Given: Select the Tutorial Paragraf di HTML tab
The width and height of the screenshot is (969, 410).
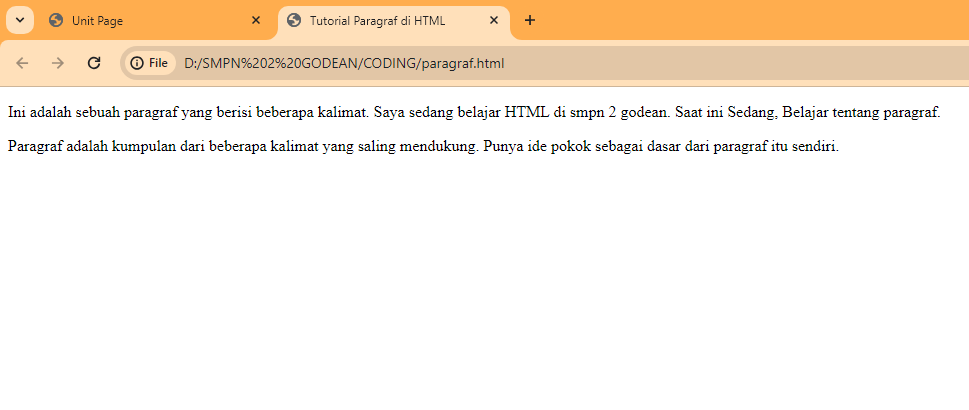Looking at the screenshot, I should (394, 21).
